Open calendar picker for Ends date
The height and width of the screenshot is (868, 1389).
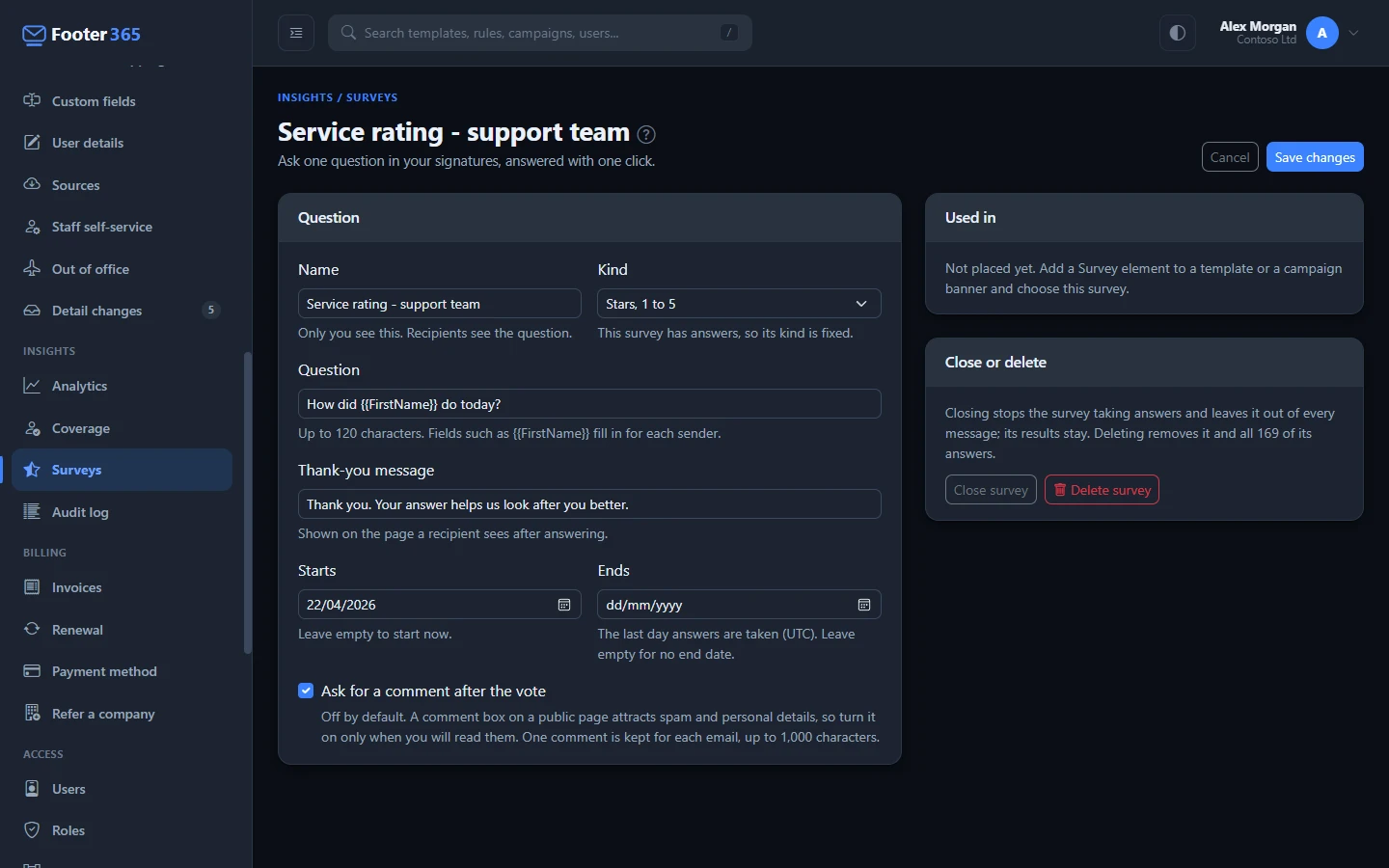864,605
